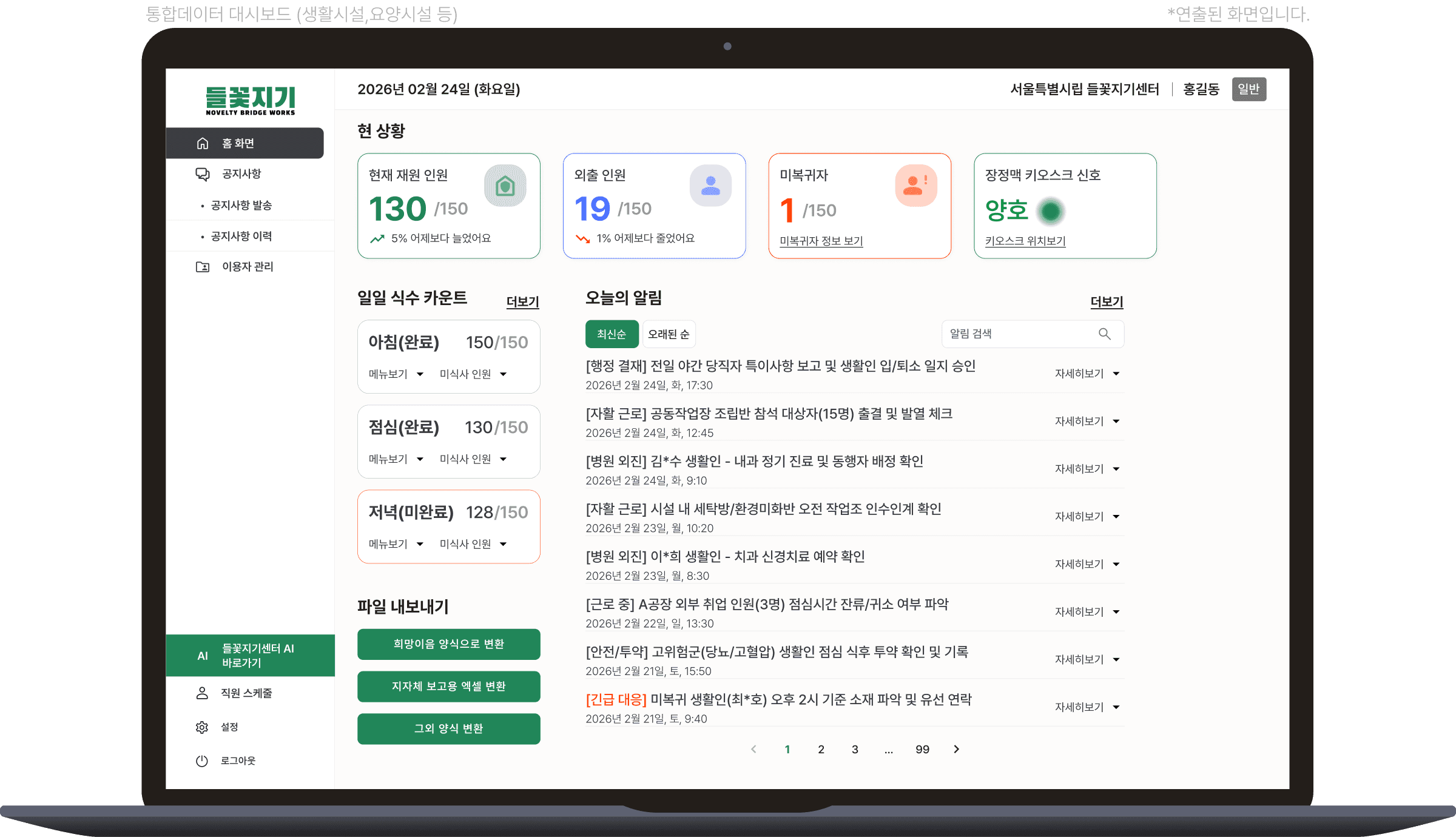Select the 최신순 sort toggle
The image size is (1456, 837).
point(611,334)
